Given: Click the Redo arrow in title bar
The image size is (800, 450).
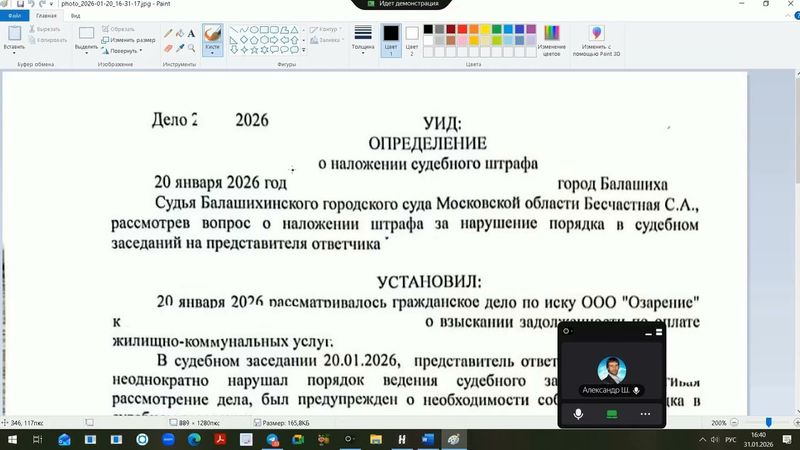Looking at the screenshot, I should 42,4.
